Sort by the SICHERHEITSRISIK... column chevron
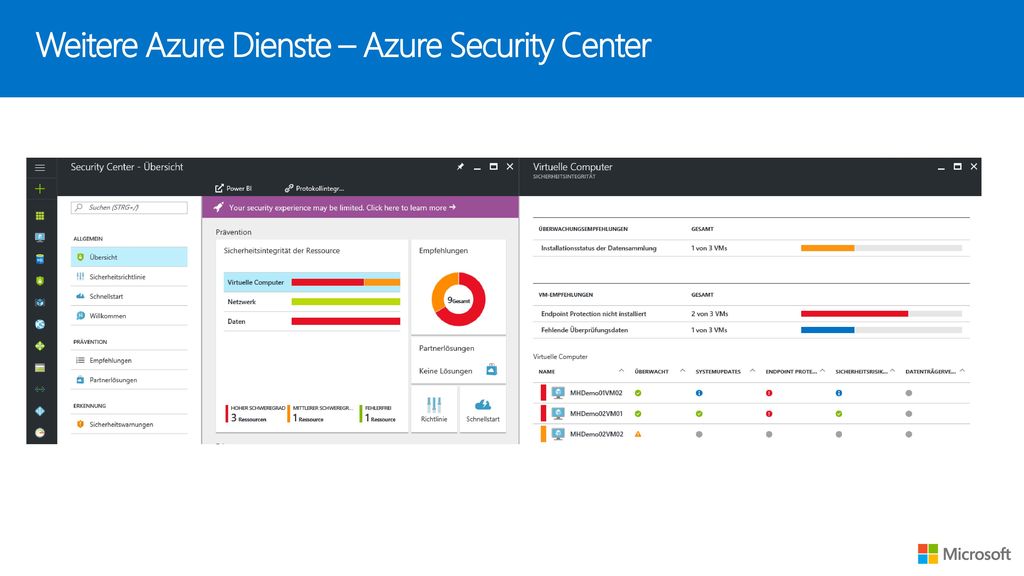The image size is (1024, 576). [x=892, y=371]
